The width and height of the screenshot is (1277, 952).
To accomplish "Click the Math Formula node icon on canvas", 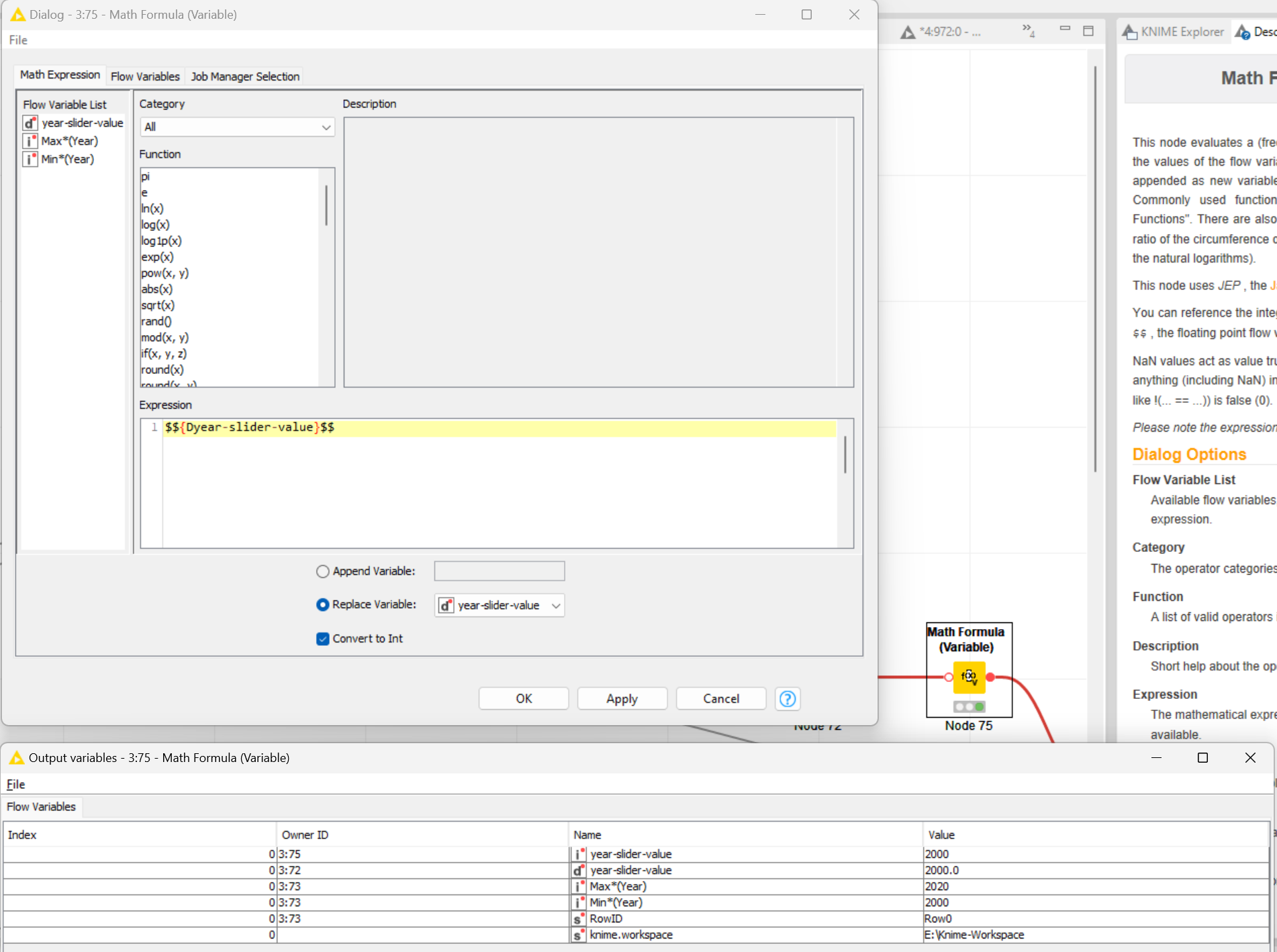I will point(969,677).
